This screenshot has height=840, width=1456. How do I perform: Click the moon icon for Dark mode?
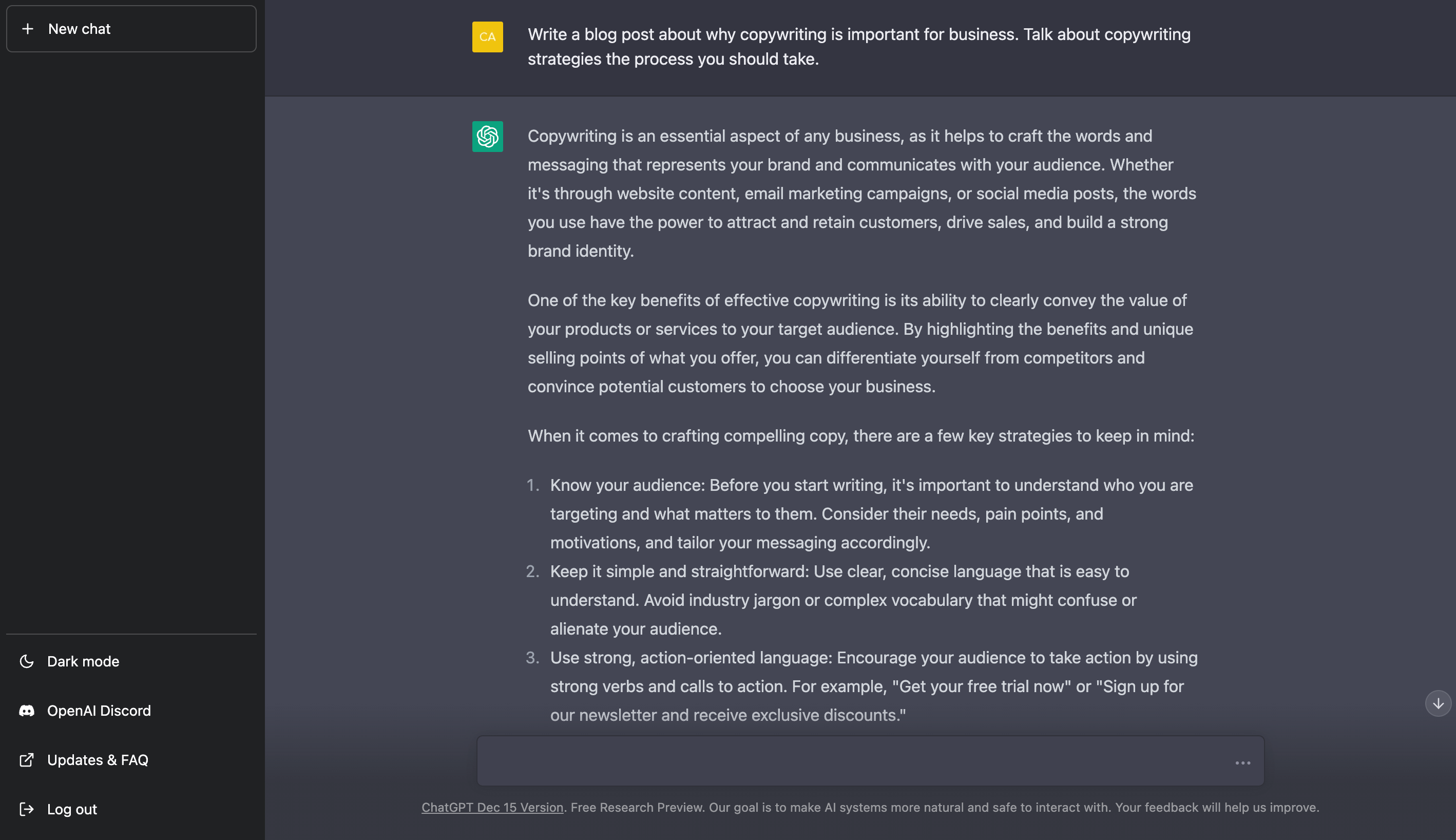point(27,661)
